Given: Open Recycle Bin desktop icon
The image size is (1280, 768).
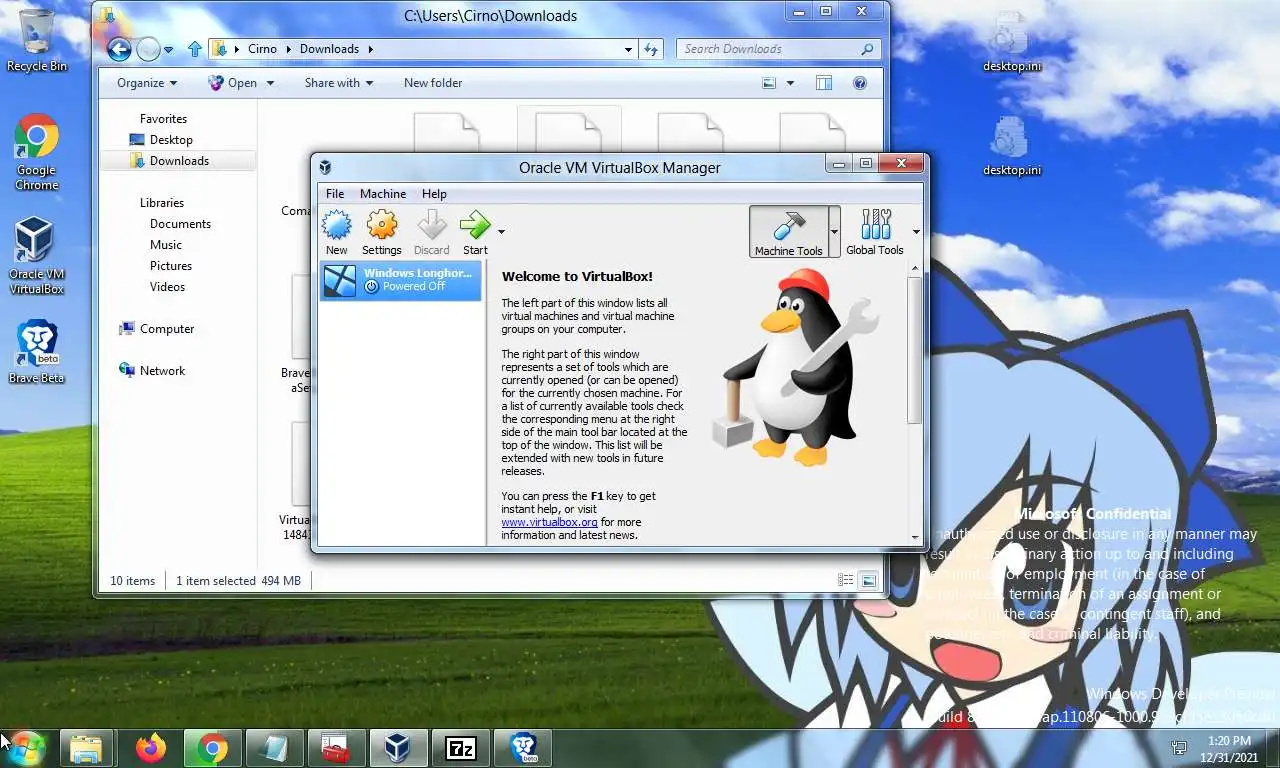Looking at the screenshot, I should [37, 40].
